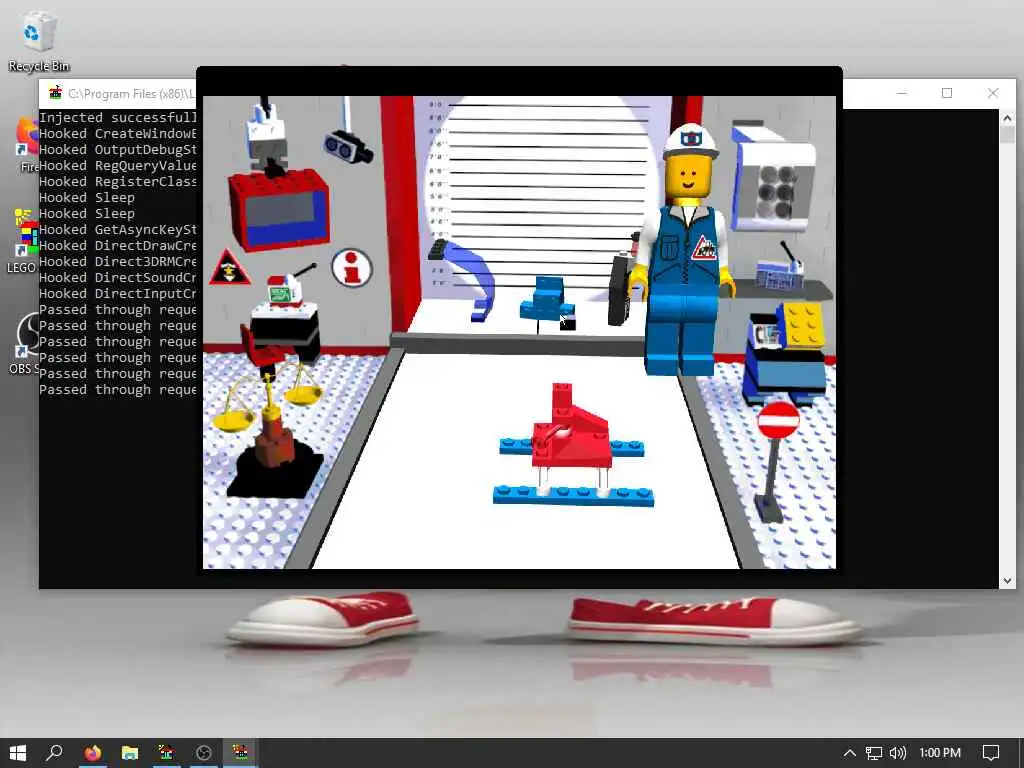
Task: Click the console scrollbar thumb
Action: [1007, 135]
